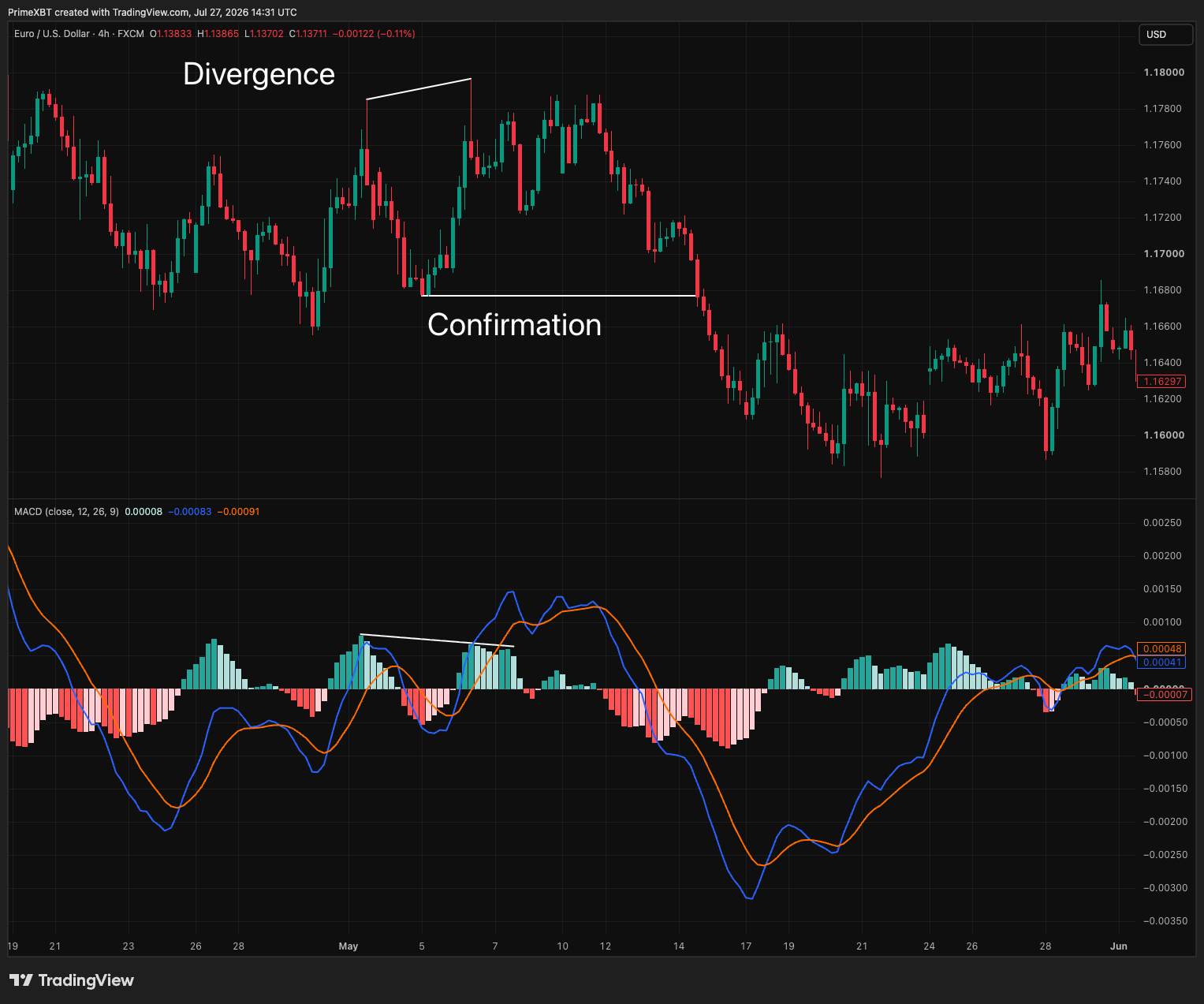The image size is (1204, 1004).
Task: Click the 1.17800 price axis label
Action: click(x=1164, y=109)
